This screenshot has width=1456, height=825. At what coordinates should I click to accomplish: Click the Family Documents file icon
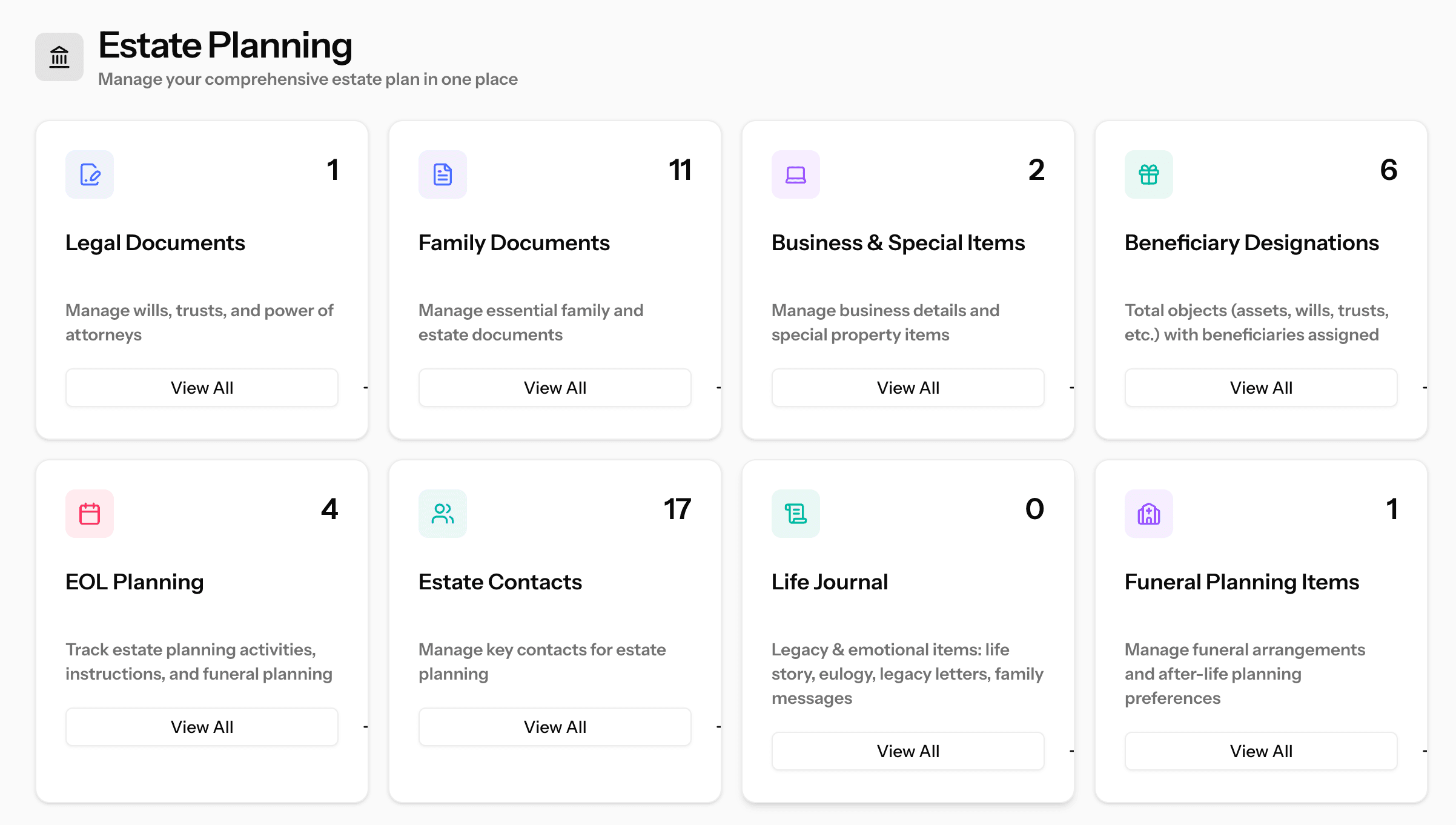click(442, 174)
